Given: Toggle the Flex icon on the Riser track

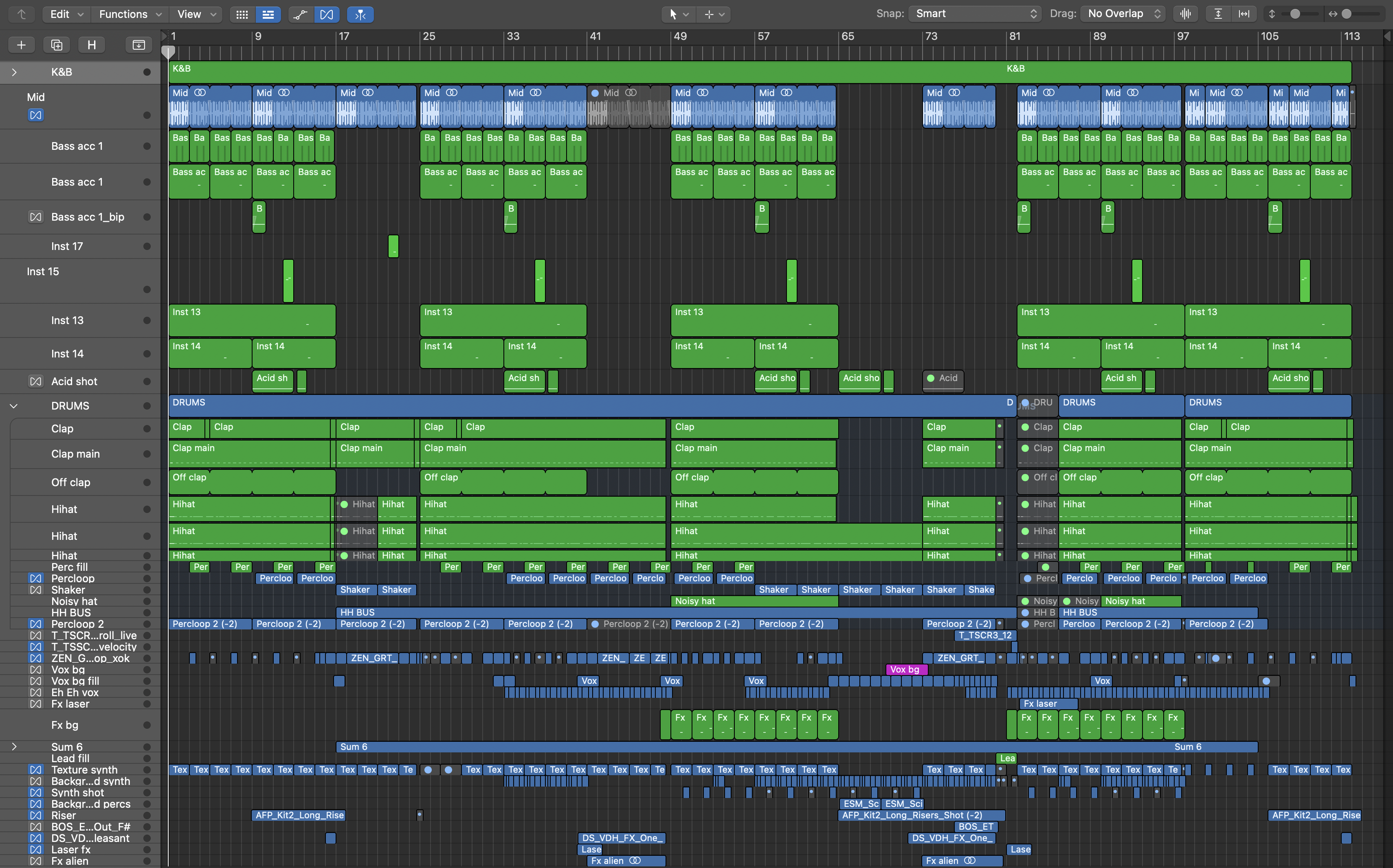Looking at the screenshot, I should point(35,815).
